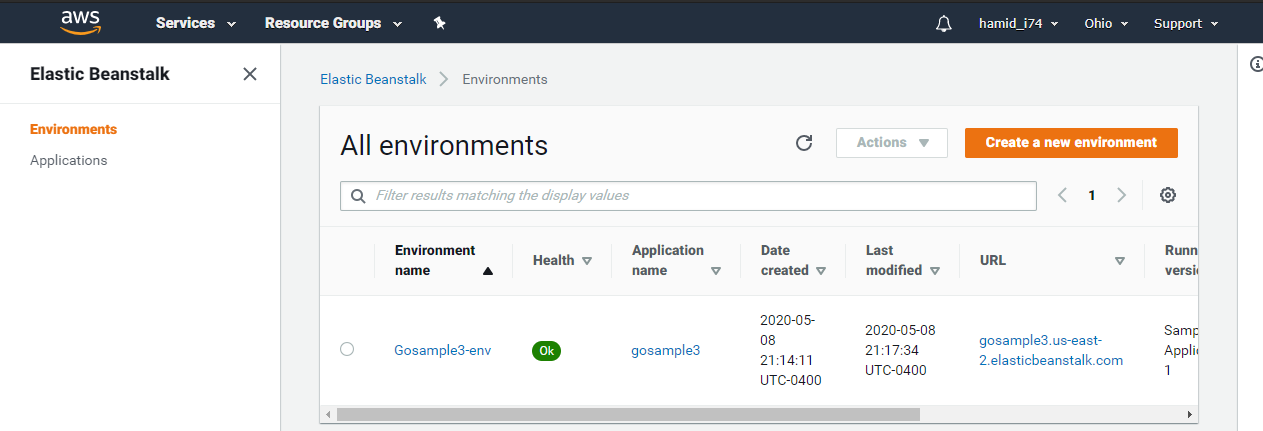The image size is (1263, 431).
Task: Open the Actions dropdown button
Action: pos(892,143)
